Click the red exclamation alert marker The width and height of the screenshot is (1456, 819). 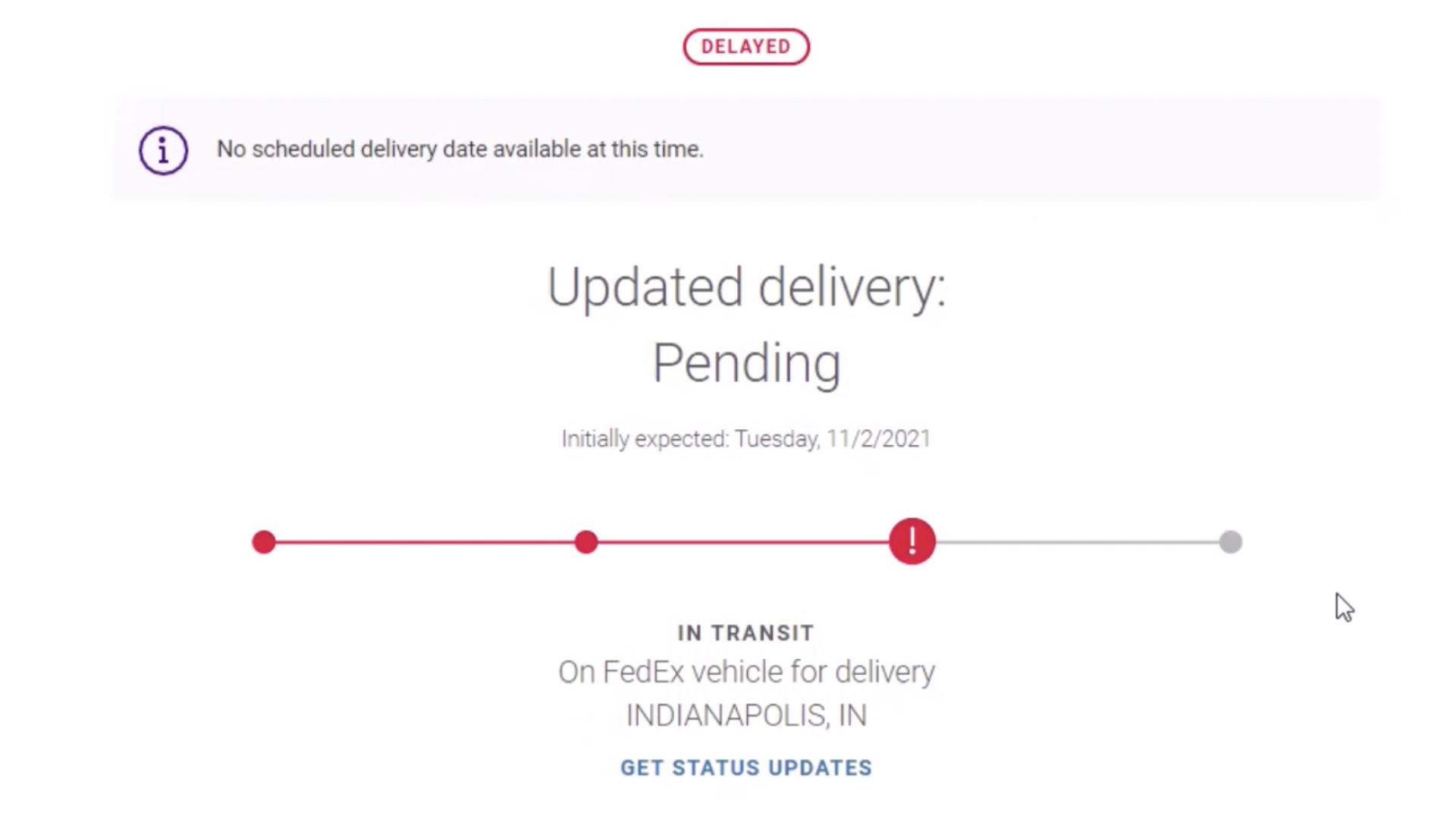pyautogui.click(x=912, y=541)
